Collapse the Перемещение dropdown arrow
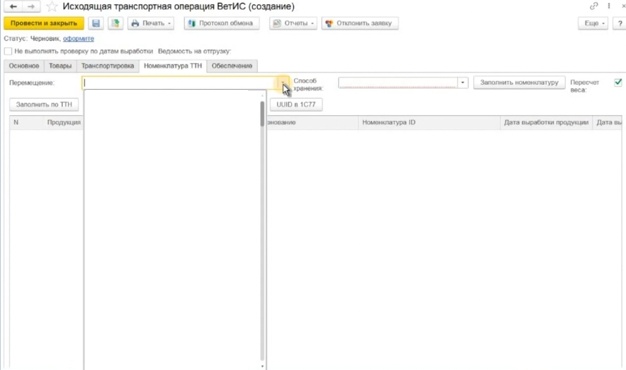The height and width of the screenshot is (370, 626). pyautogui.click(x=283, y=83)
